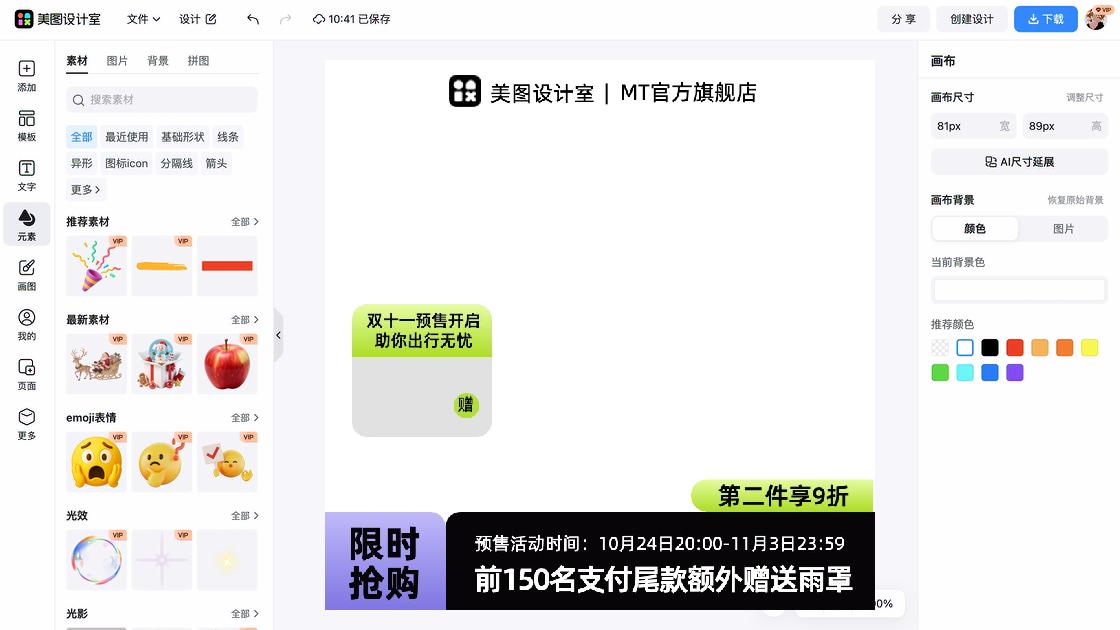The image size is (1120, 630).
Task: Select the red recommended color swatch
Action: tap(1014, 347)
